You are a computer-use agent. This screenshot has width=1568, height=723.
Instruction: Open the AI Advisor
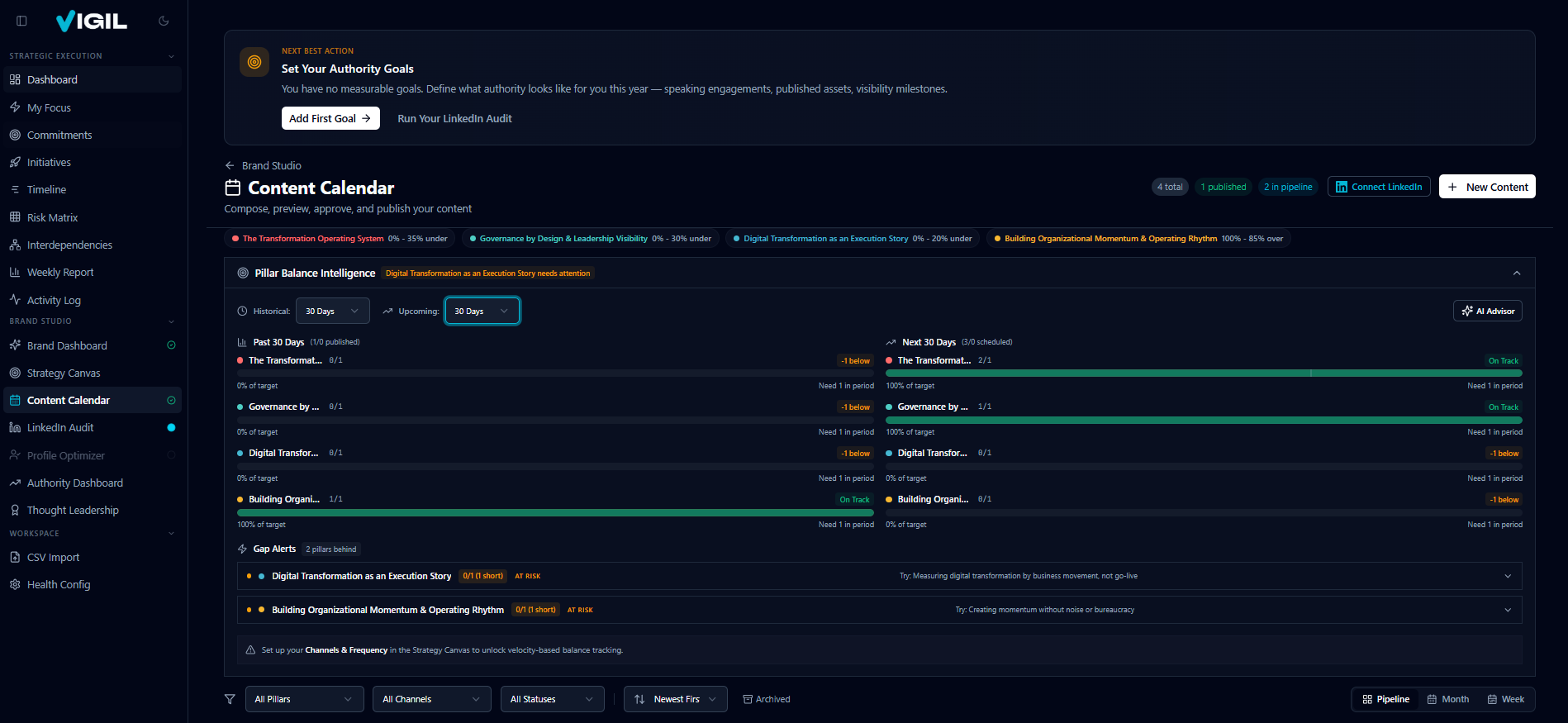pos(1487,311)
